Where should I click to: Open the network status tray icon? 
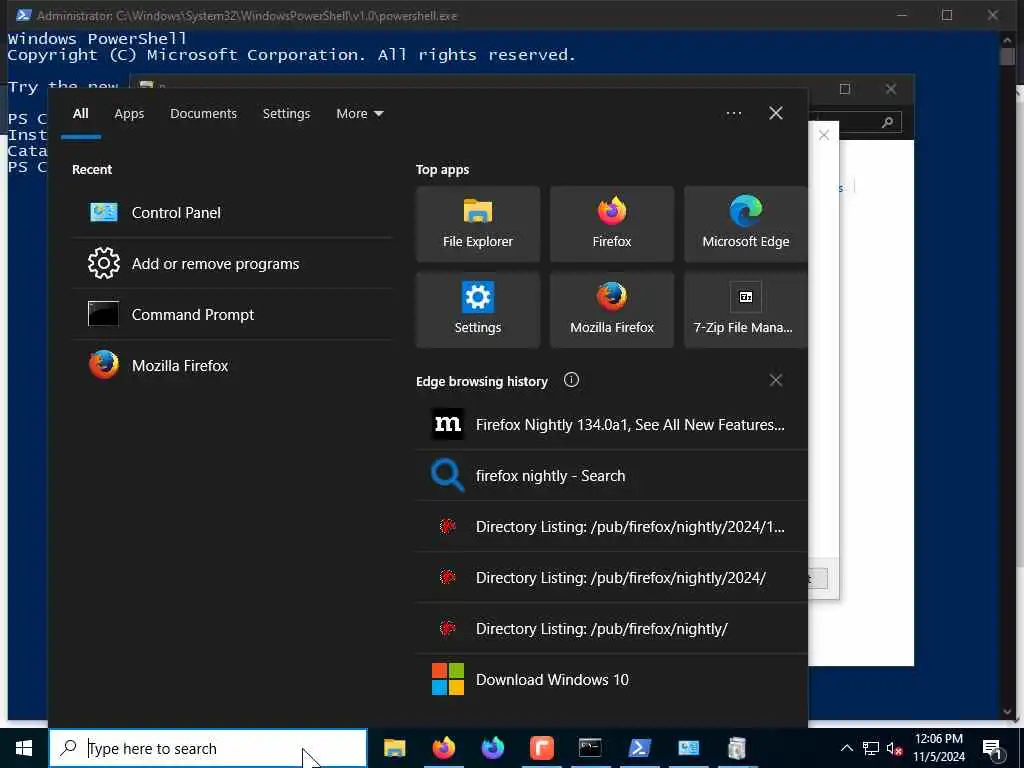coord(871,748)
